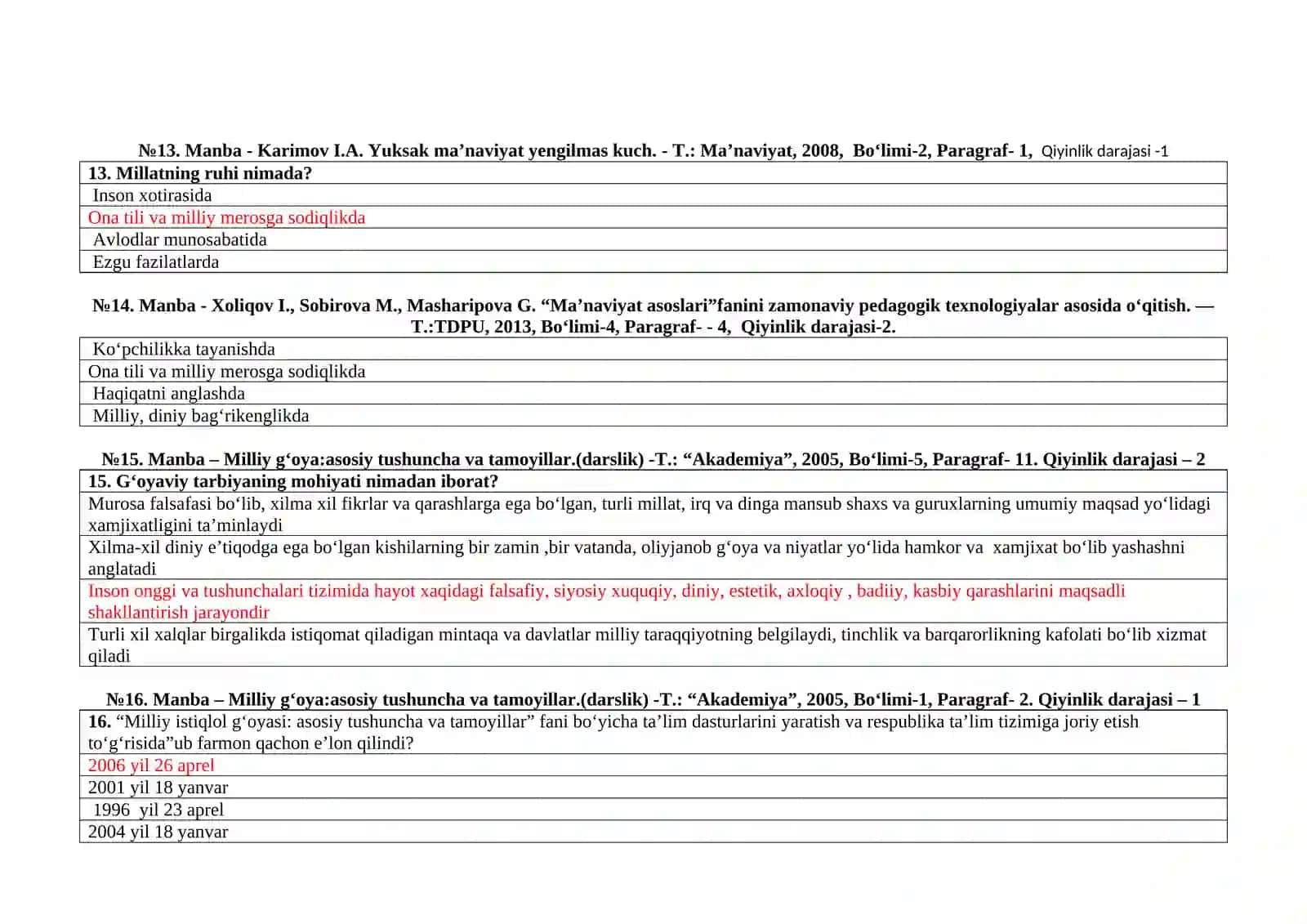The image size is (1307, 924).
Task: Choose the red answer "2006 yil 26 aprel"
Action: click(x=653, y=766)
